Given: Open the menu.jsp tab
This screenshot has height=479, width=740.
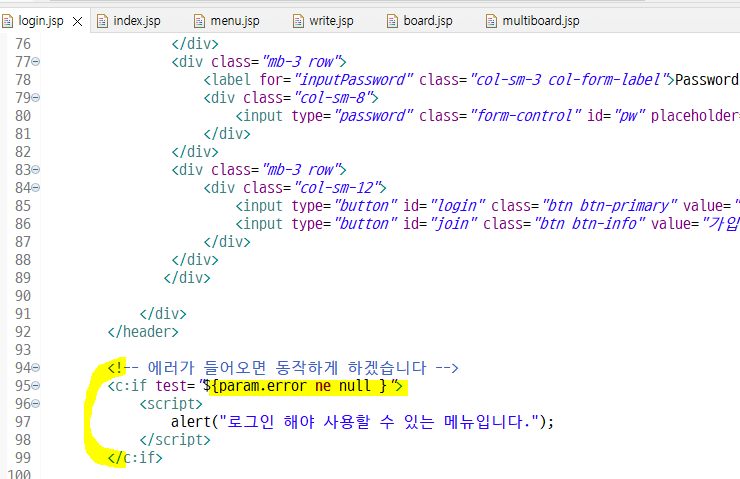Looking at the screenshot, I should click(235, 21).
